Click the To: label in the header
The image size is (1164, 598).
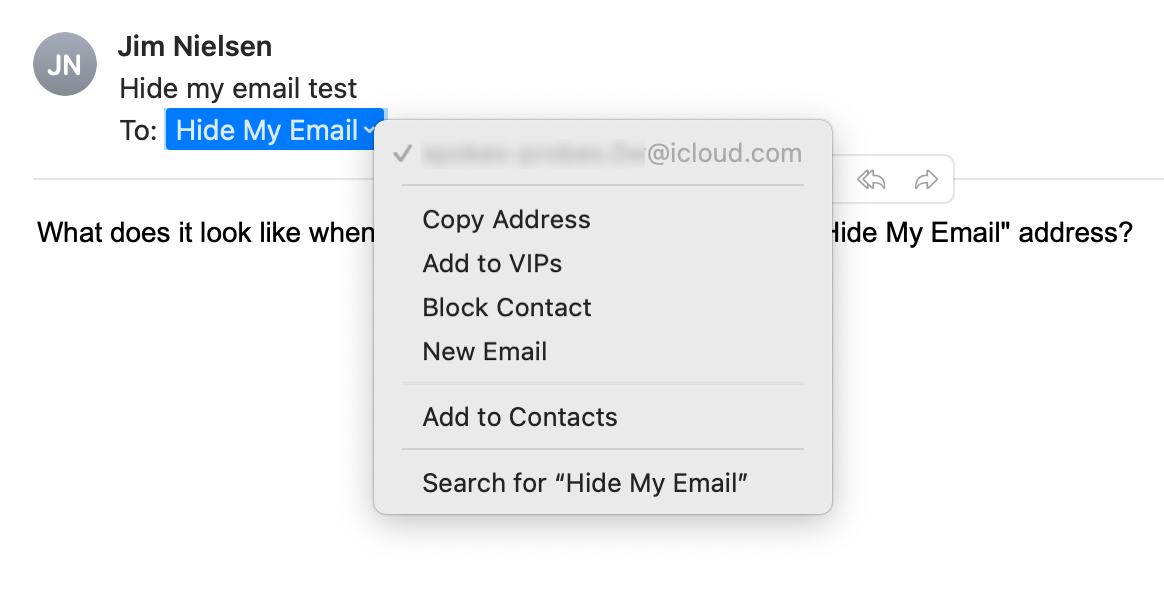coord(138,131)
